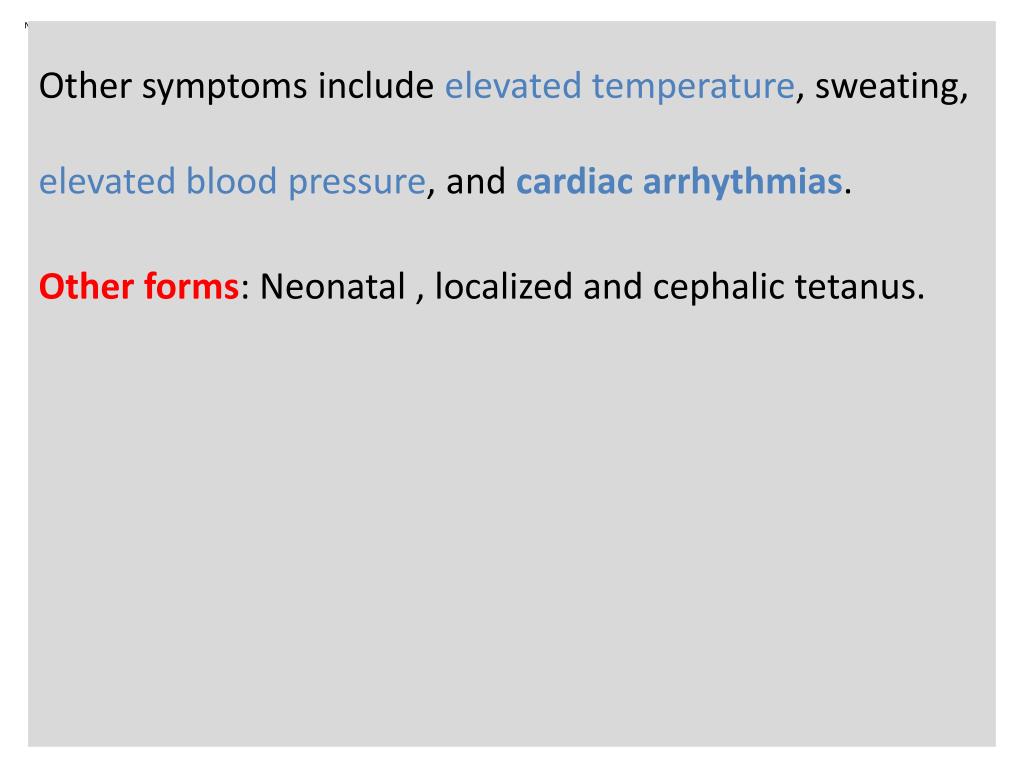Screen dimensions: 1024x768
Task: Click the red 'Other forms' heading
Action: point(139,286)
